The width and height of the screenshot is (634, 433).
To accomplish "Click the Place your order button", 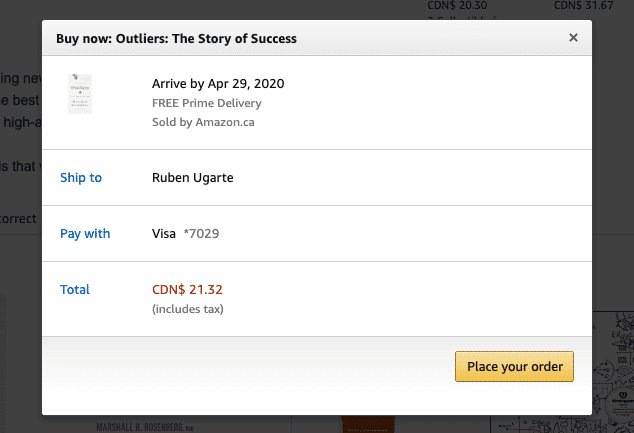I will (514, 366).
